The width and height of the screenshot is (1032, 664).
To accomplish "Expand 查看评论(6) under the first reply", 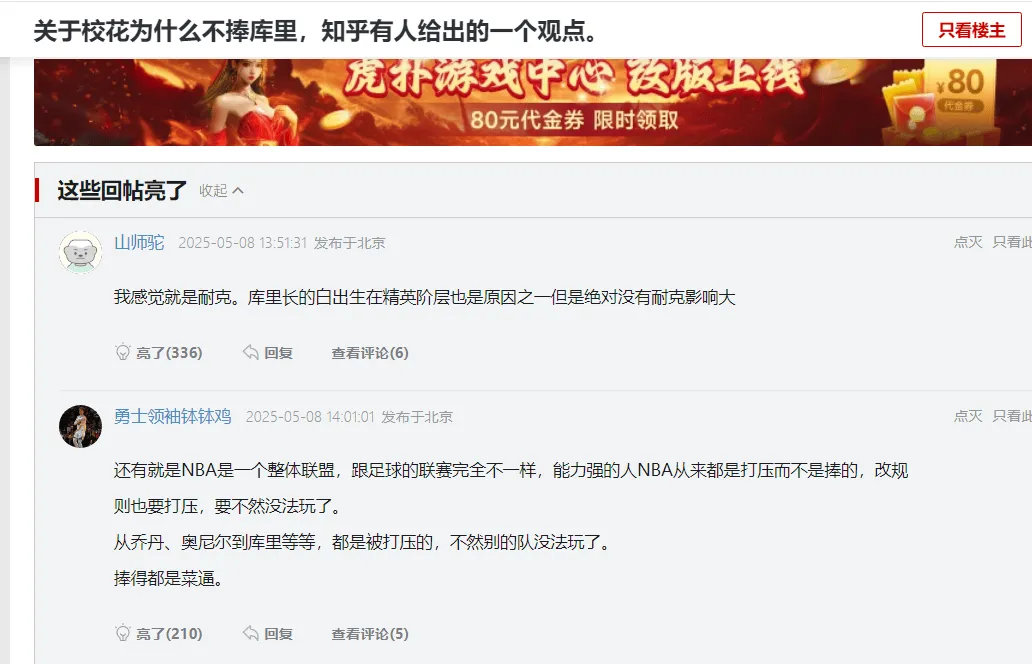I will coord(370,353).
